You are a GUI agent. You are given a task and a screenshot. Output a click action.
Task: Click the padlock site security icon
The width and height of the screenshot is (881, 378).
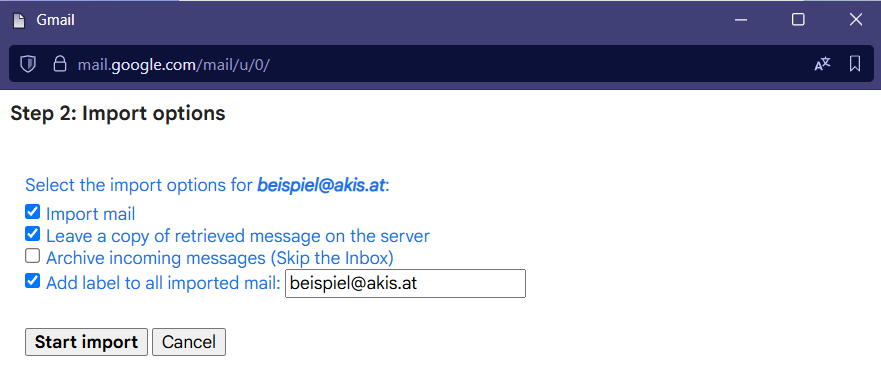click(x=59, y=63)
